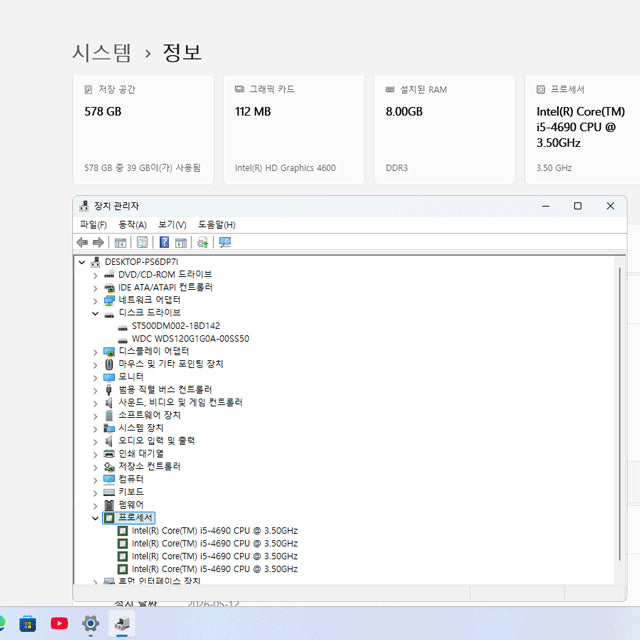
Task: Open the 보기(V) menu
Action: (x=172, y=224)
